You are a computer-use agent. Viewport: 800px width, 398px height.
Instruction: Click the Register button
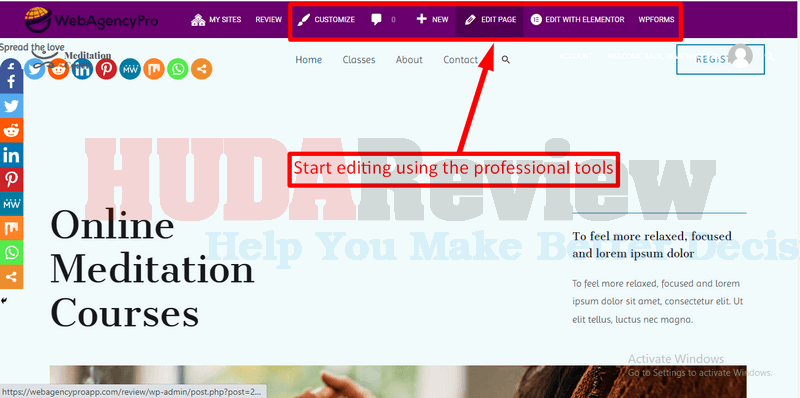pos(720,60)
